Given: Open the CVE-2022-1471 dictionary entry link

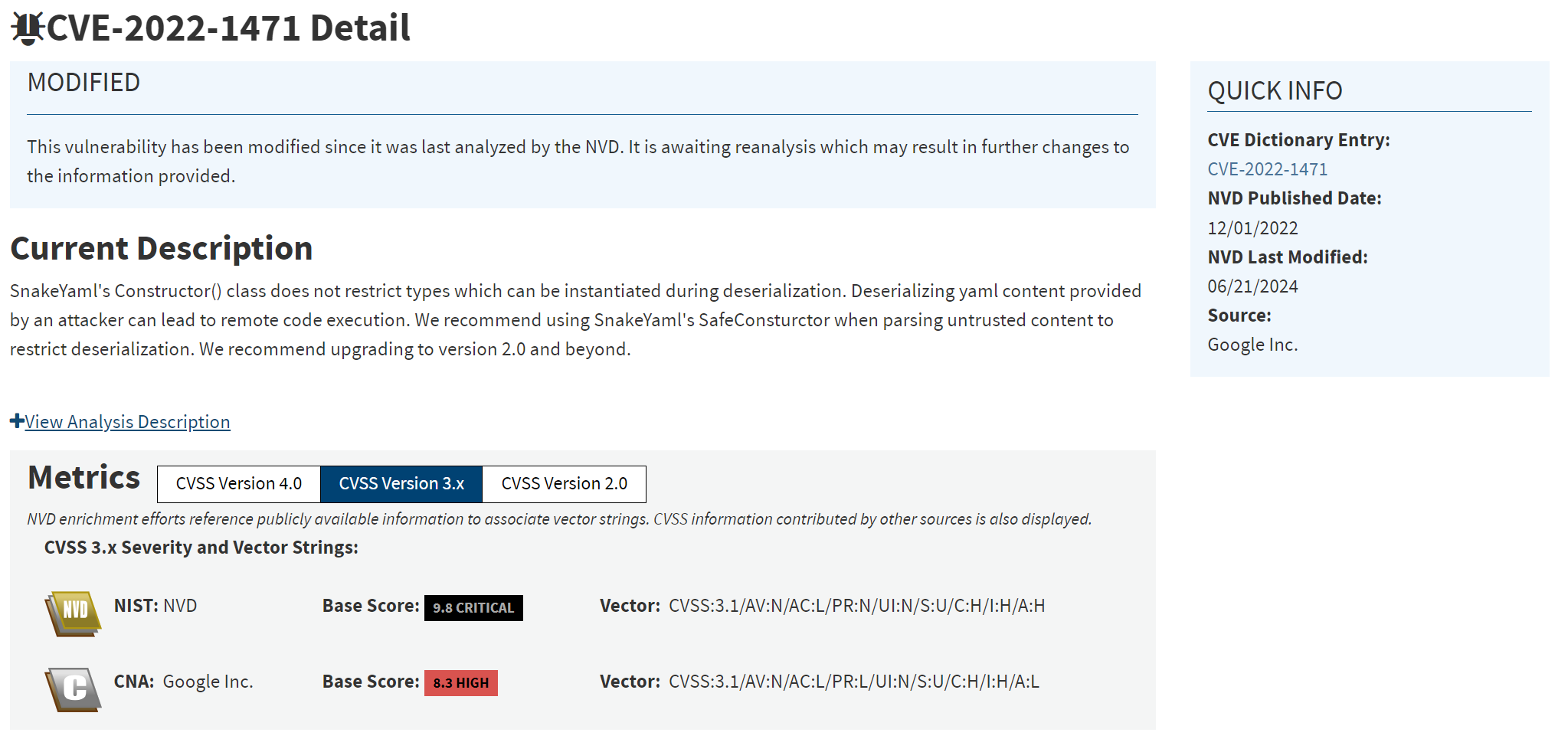Looking at the screenshot, I should pos(1267,169).
